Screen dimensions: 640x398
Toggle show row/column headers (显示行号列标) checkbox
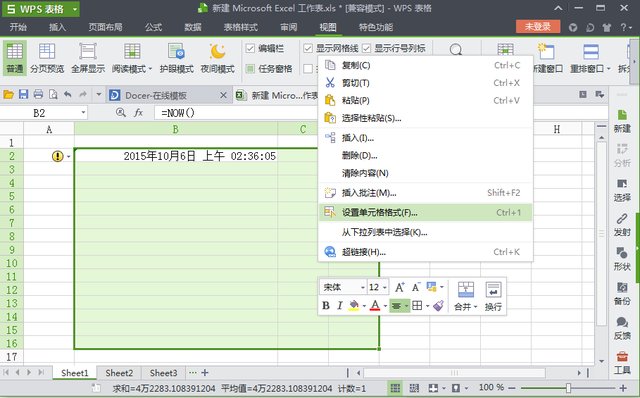point(367,49)
